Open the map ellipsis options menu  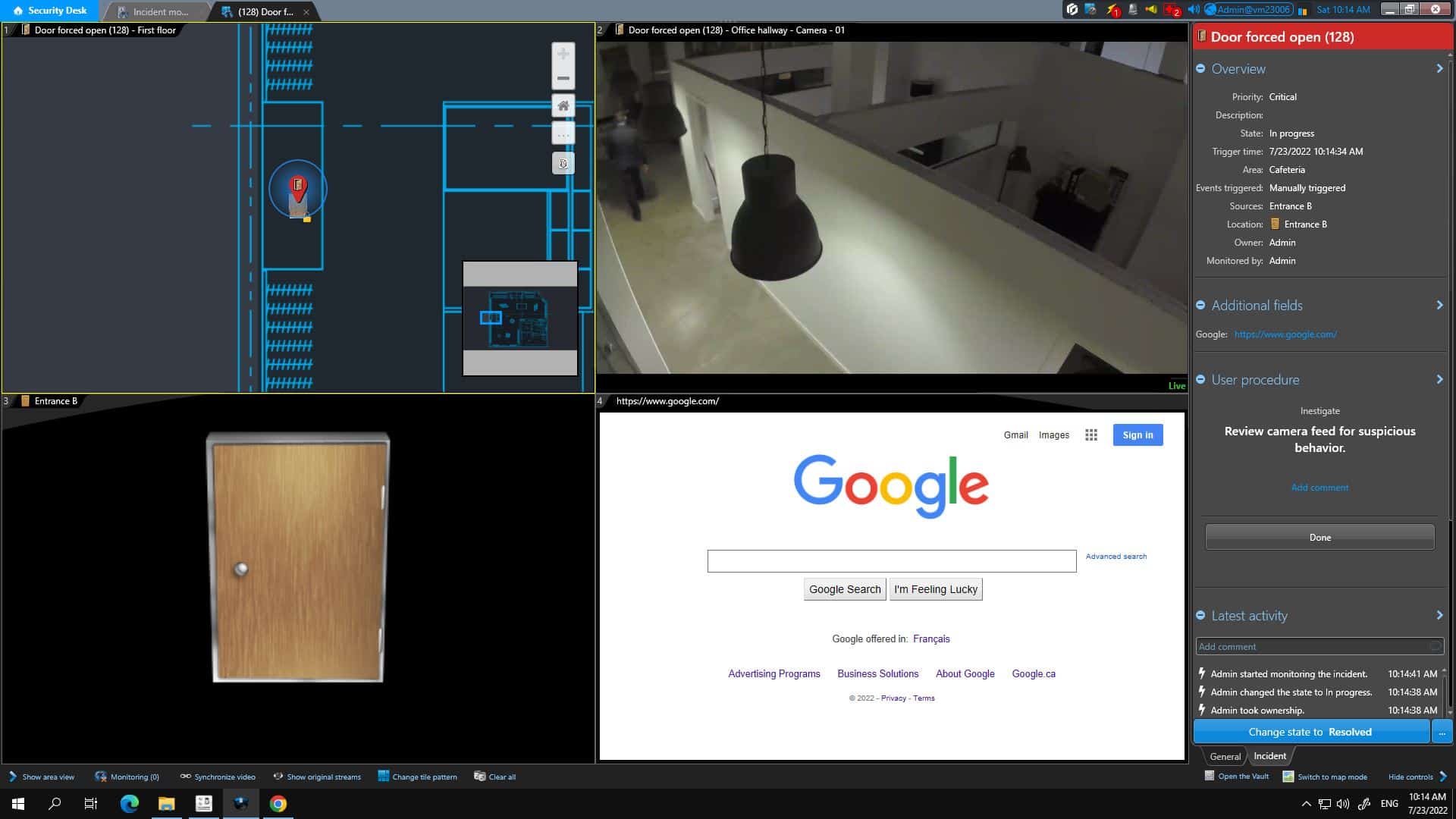[563, 133]
